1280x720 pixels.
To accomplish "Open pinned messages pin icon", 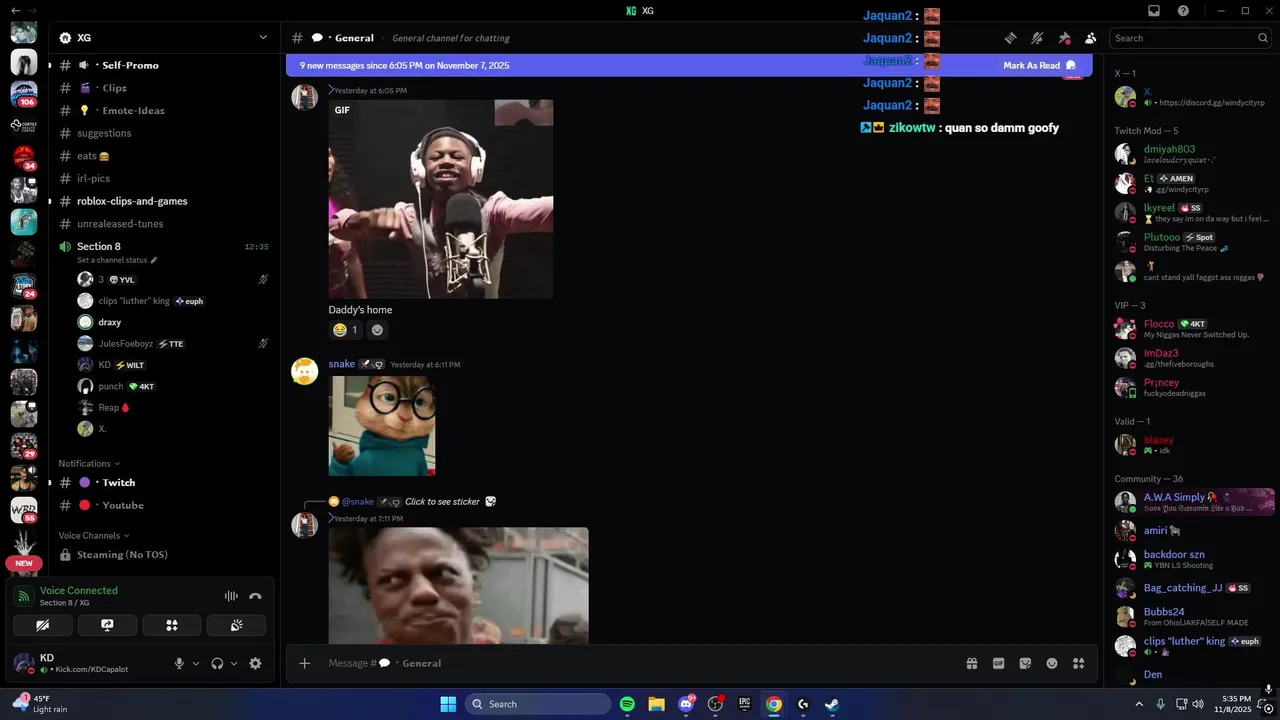I will (x=1064, y=38).
